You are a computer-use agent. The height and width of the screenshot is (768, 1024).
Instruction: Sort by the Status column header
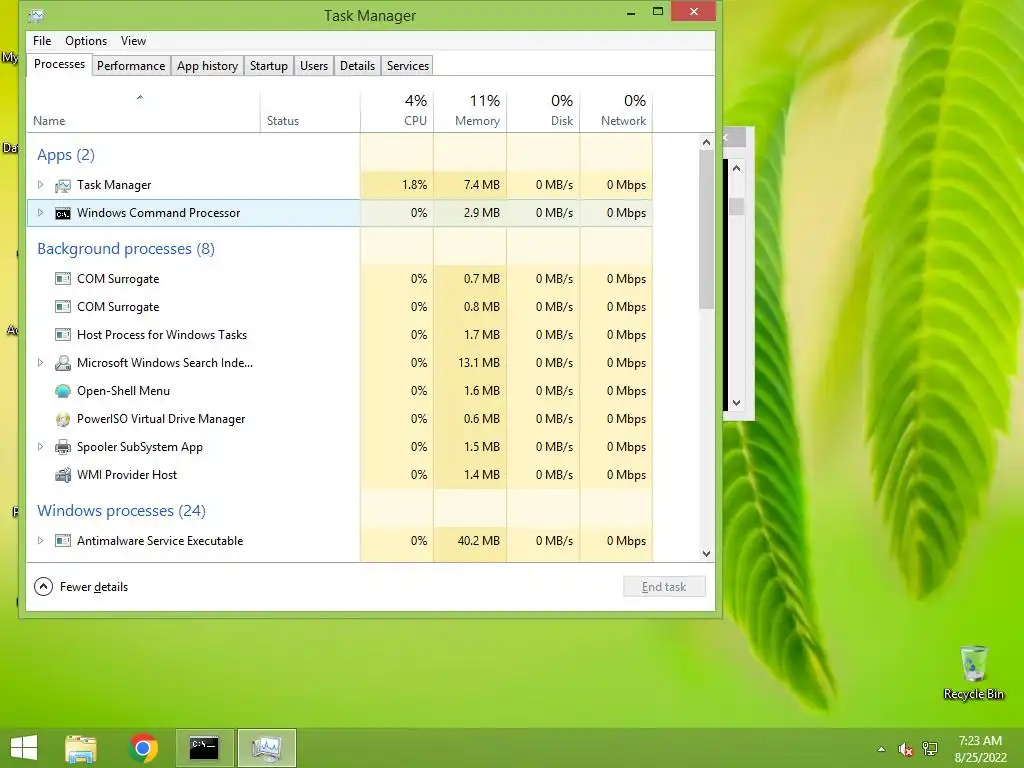point(310,111)
